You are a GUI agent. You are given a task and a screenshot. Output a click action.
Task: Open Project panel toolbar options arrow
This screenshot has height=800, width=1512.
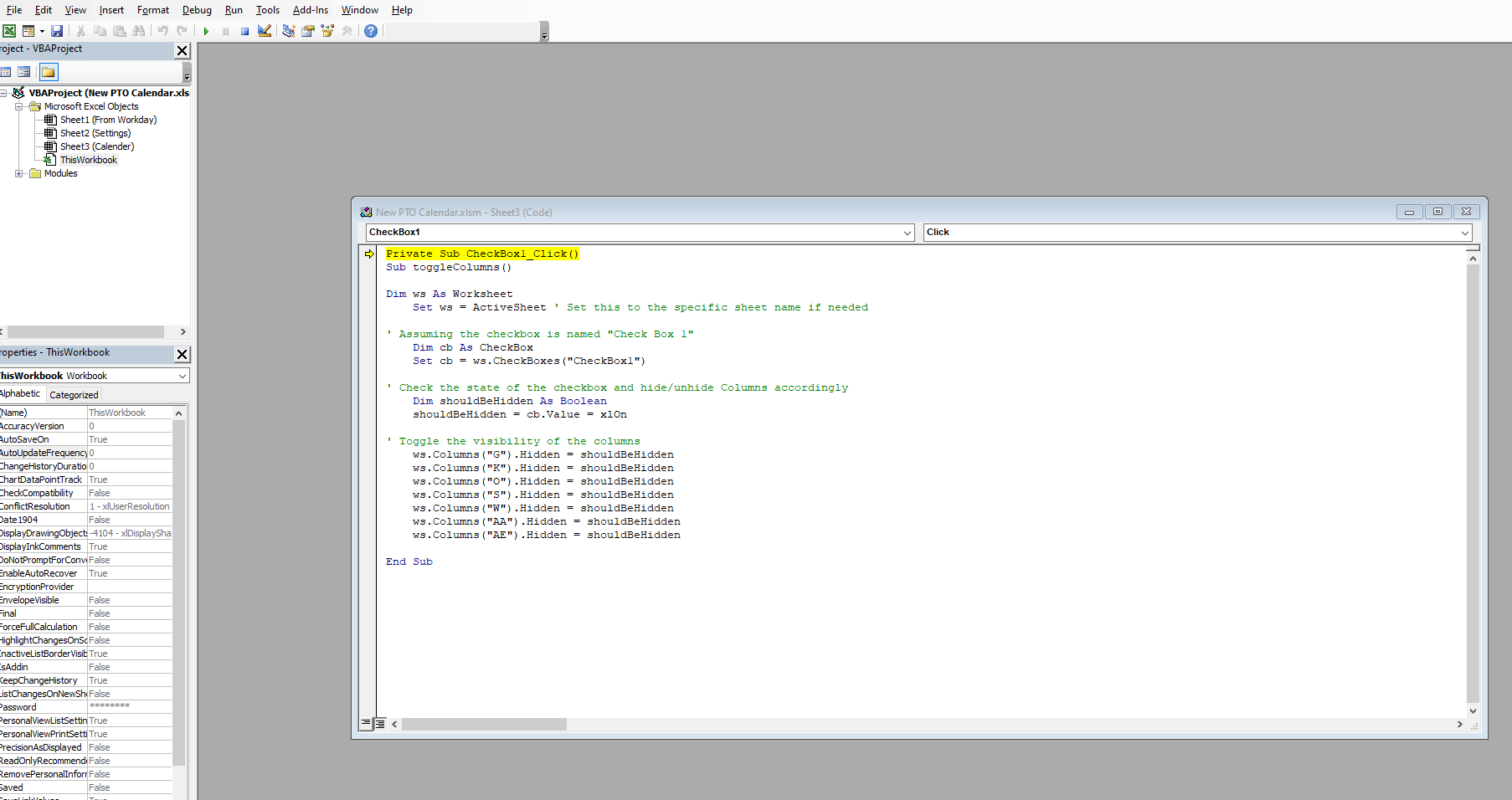coord(187,73)
